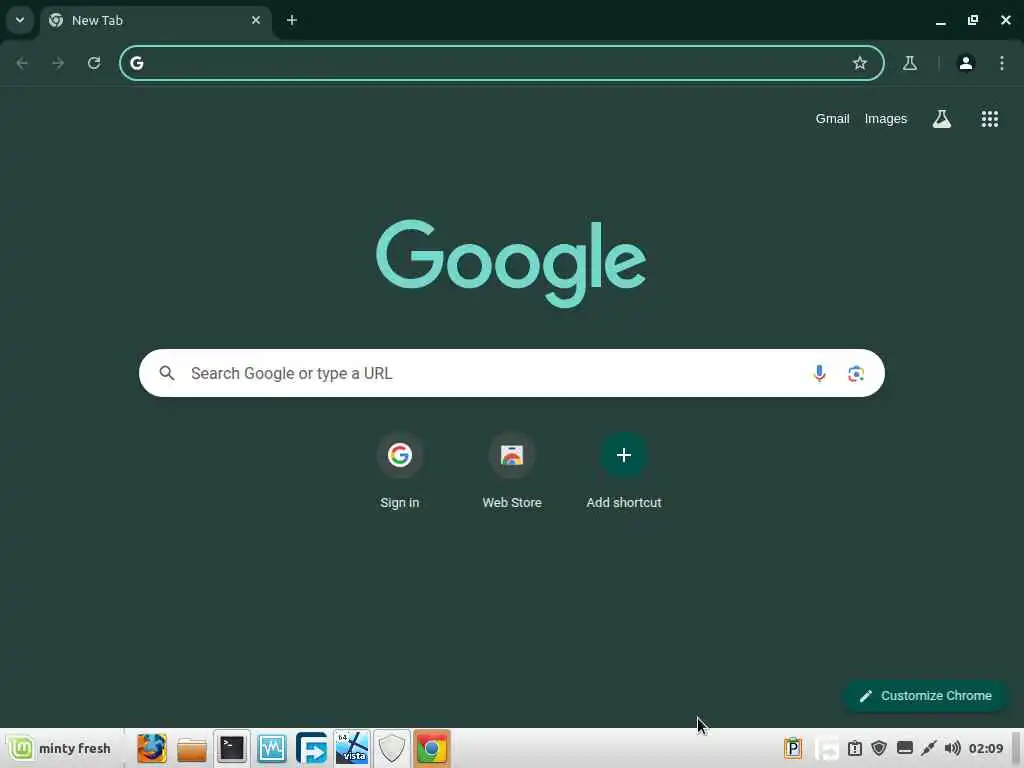Open the dark shield tray icon
1024x768 pixels.
pos(879,748)
